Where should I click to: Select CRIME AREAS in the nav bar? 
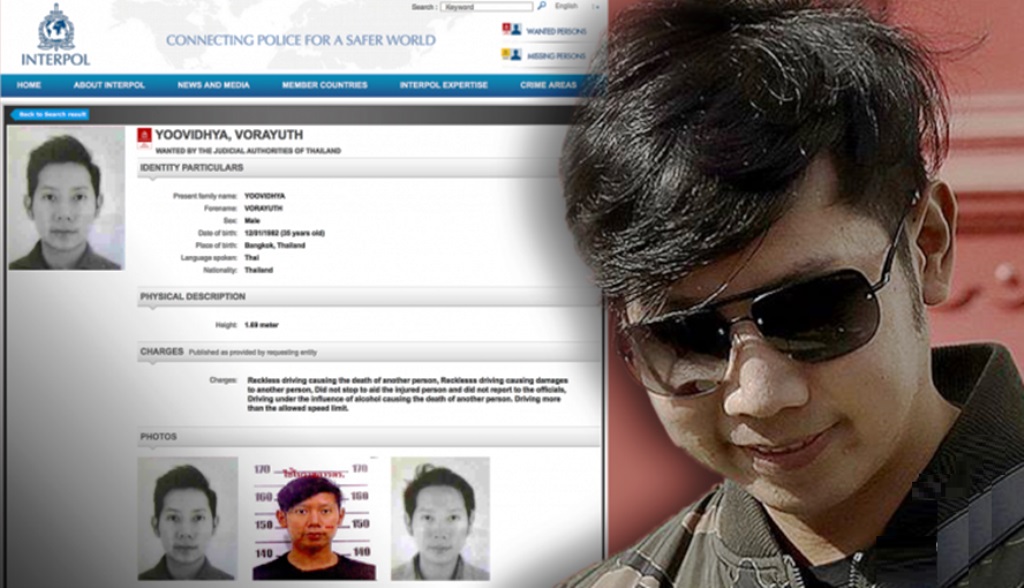(x=548, y=85)
